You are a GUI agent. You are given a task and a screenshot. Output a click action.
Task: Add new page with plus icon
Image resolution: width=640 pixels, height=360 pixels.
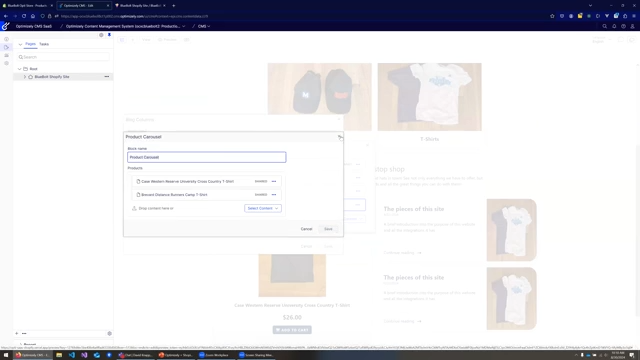(x=17, y=333)
